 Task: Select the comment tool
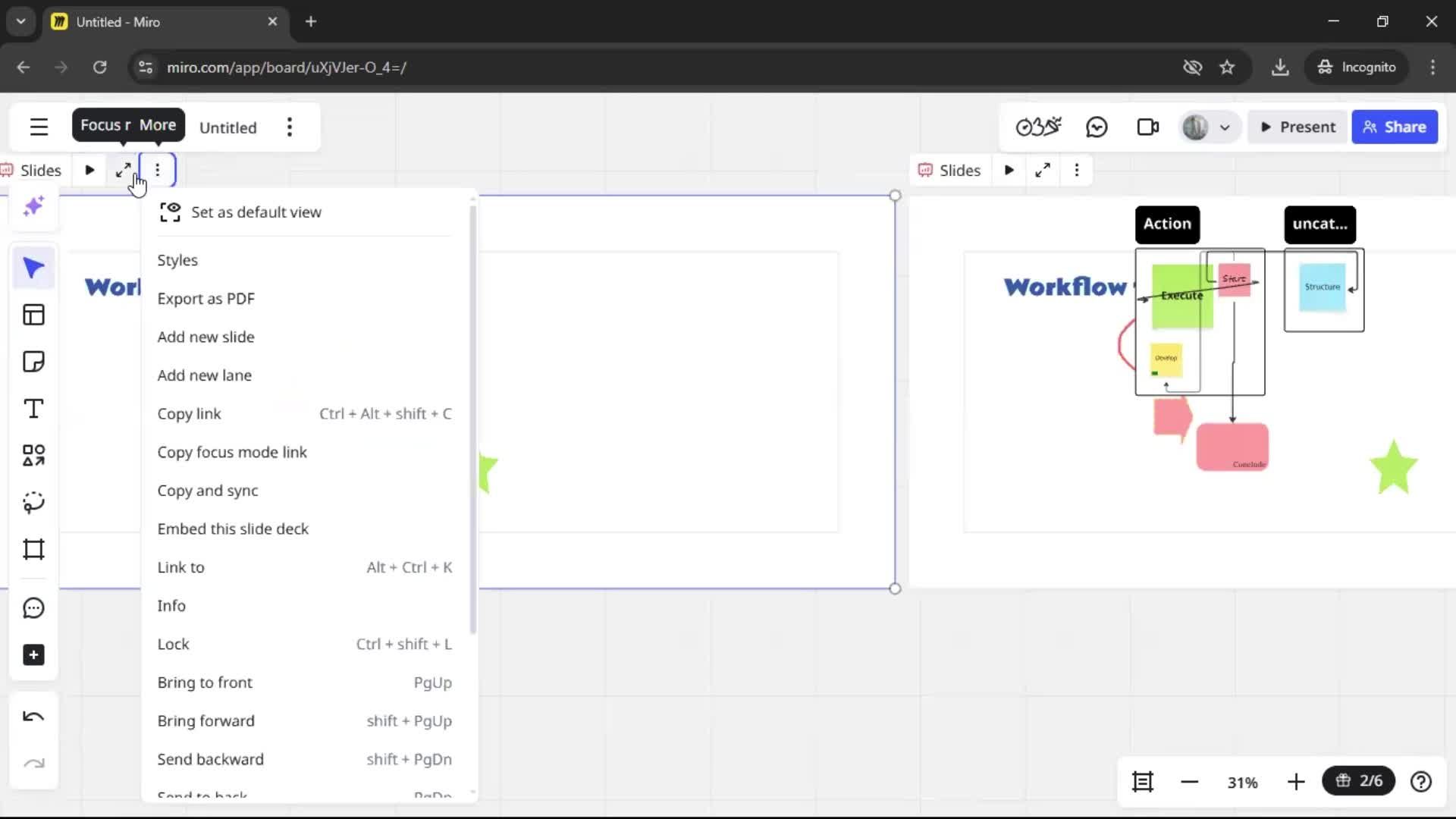pyautogui.click(x=33, y=608)
